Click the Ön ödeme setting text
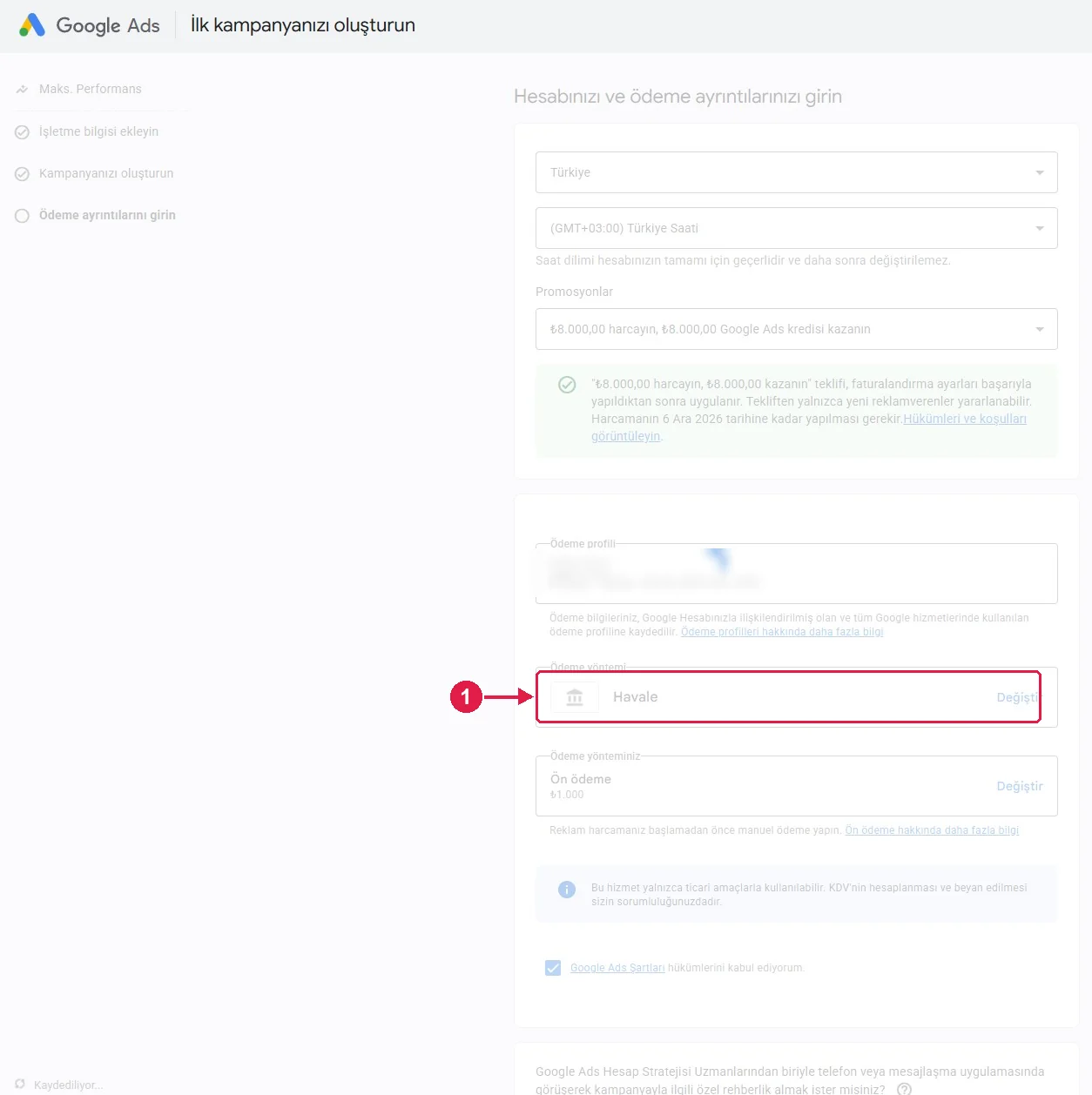 (581, 779)
